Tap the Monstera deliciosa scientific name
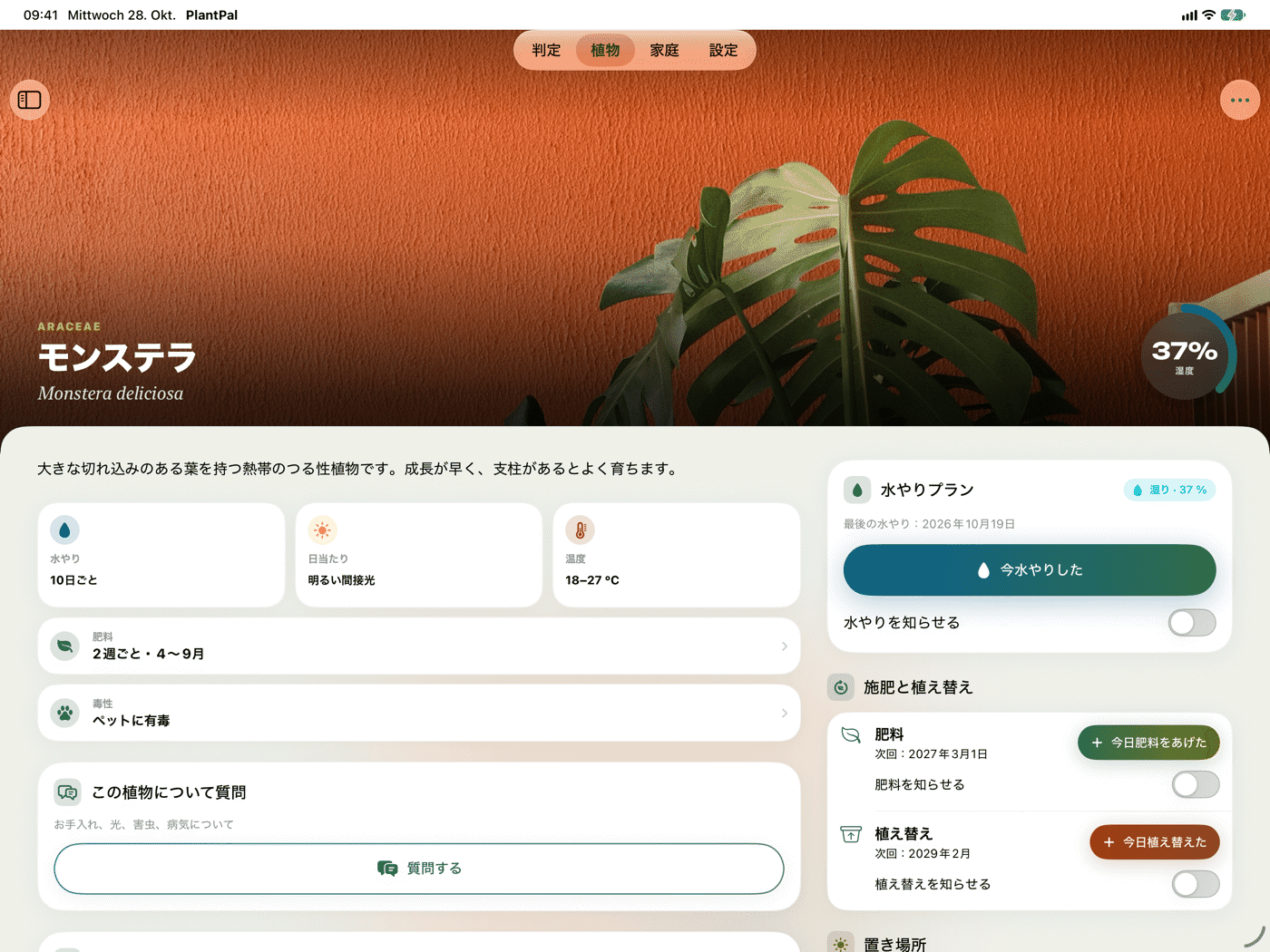The image size is (1270, 952). (111, 393)
